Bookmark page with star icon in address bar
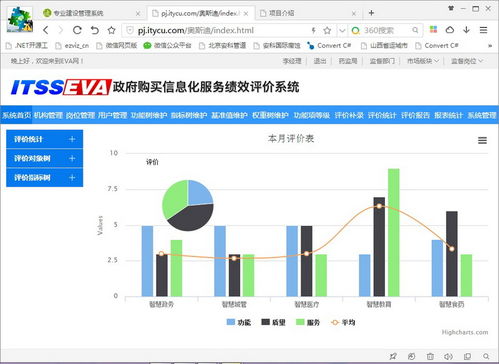The width and height of the screenshot is (499, 364). [x=327, y=31]
